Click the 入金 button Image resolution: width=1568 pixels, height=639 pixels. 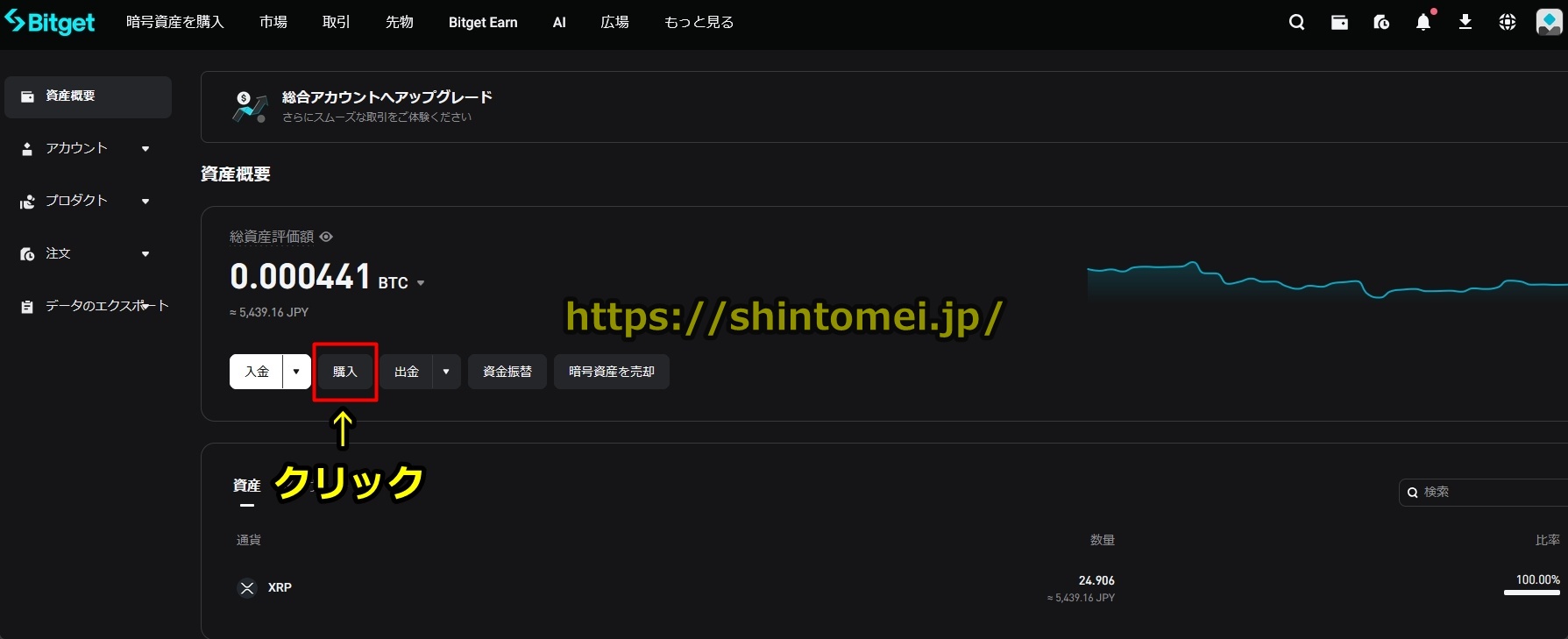coord(257,372)
